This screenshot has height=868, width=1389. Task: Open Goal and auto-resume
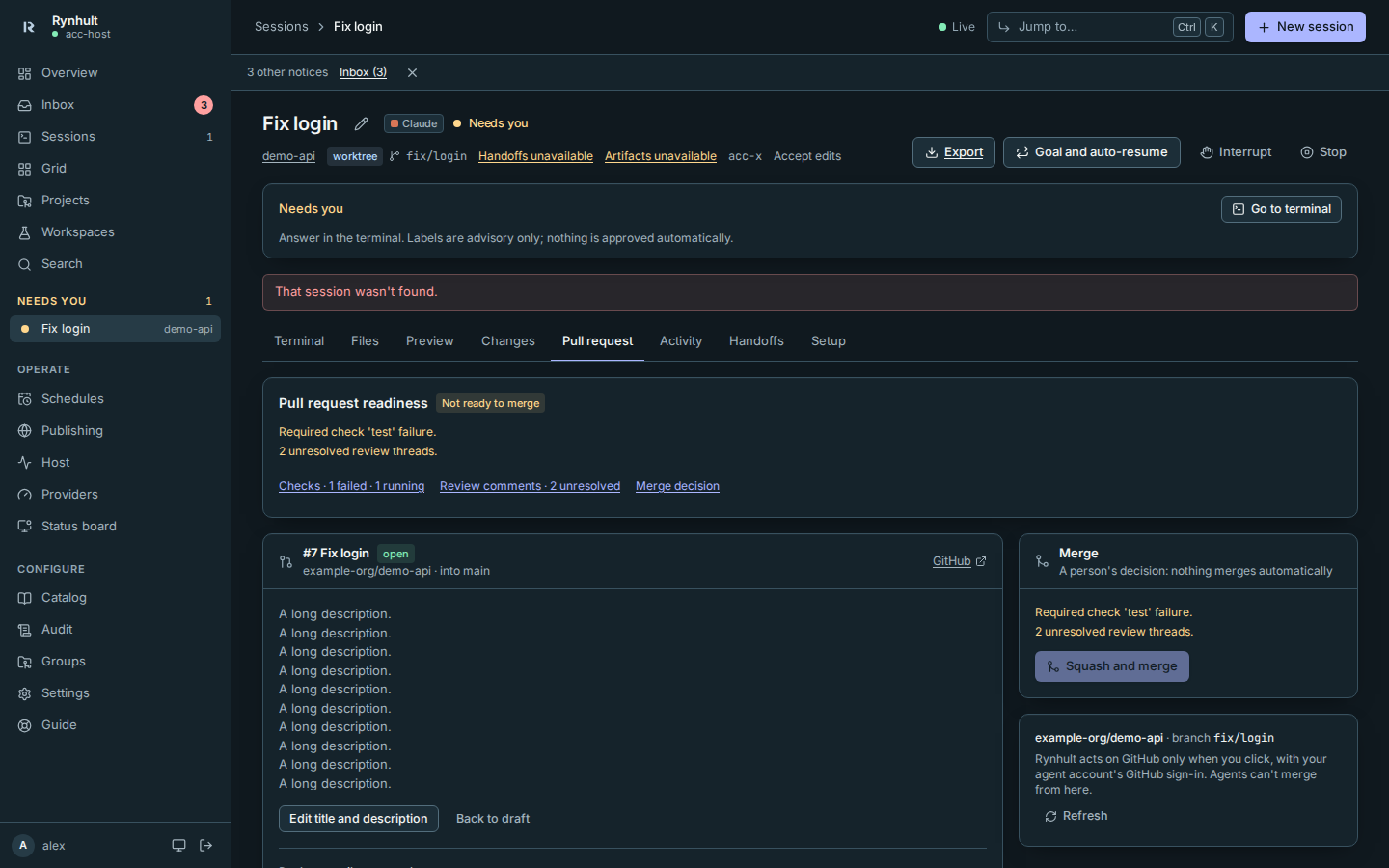point(1092,152)
